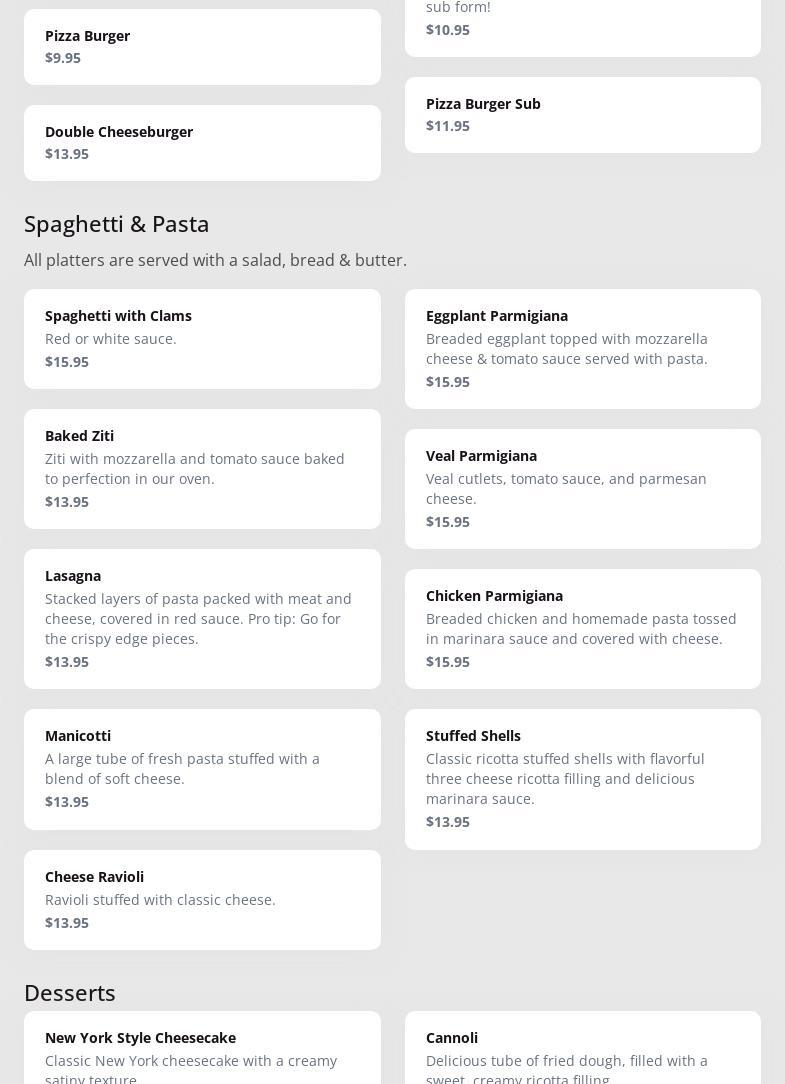Select the Lasagna menu card
The image size is (785, 1084).
pos(202,619)
